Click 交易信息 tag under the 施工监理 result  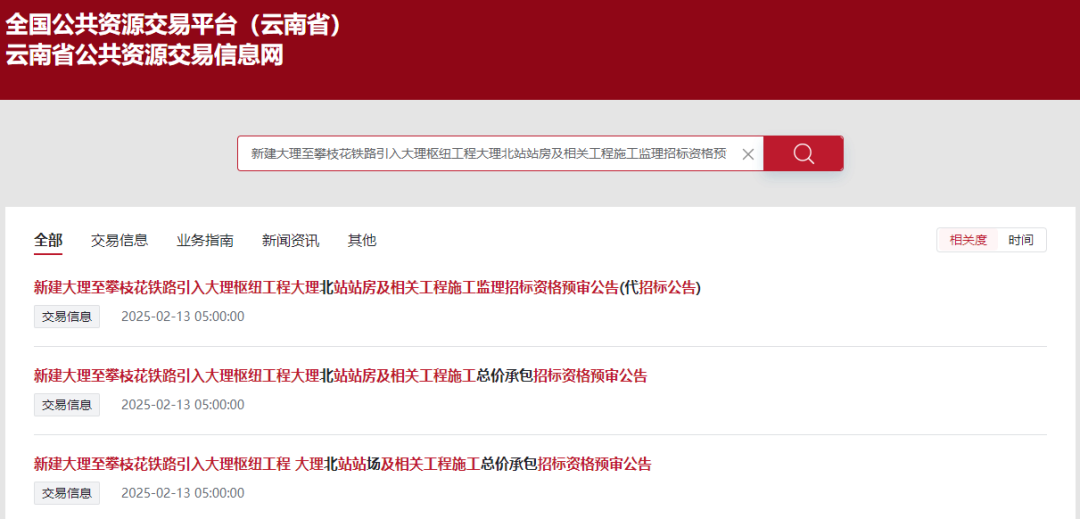[67, 317]
